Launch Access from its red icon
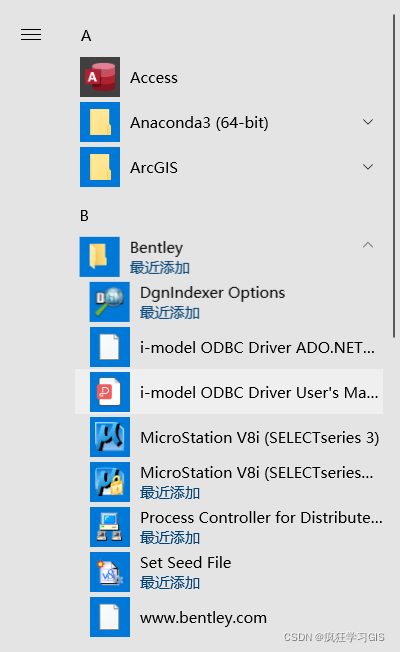 click(100, 77)
